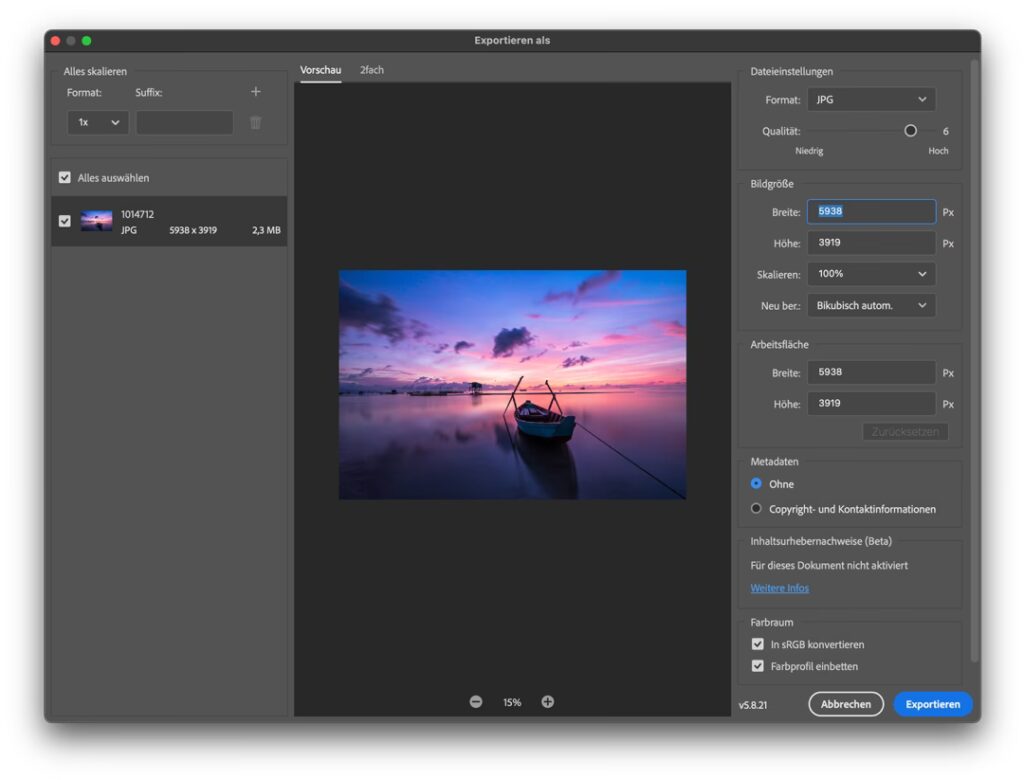Select the Vorschau tab

321,70
